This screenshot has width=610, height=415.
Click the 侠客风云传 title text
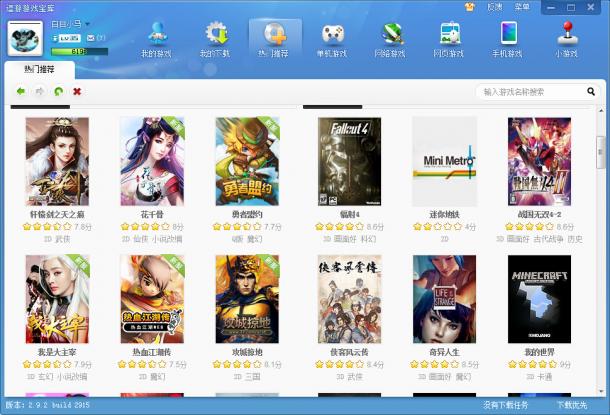(x=349, y=352)
